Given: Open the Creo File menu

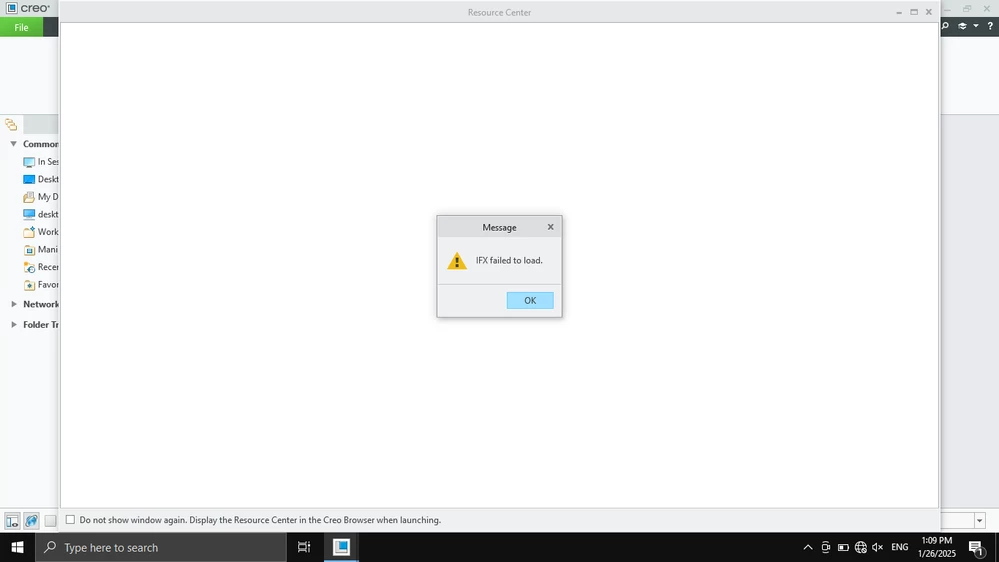Looking at the screenshot, I should pyautogui.click(x=22, y=27).
